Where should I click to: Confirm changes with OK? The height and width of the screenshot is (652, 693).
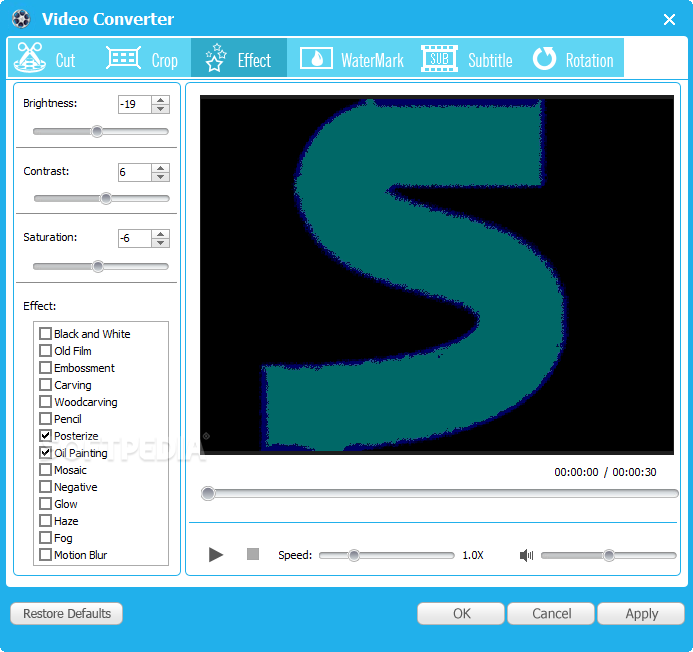[461, 614]
